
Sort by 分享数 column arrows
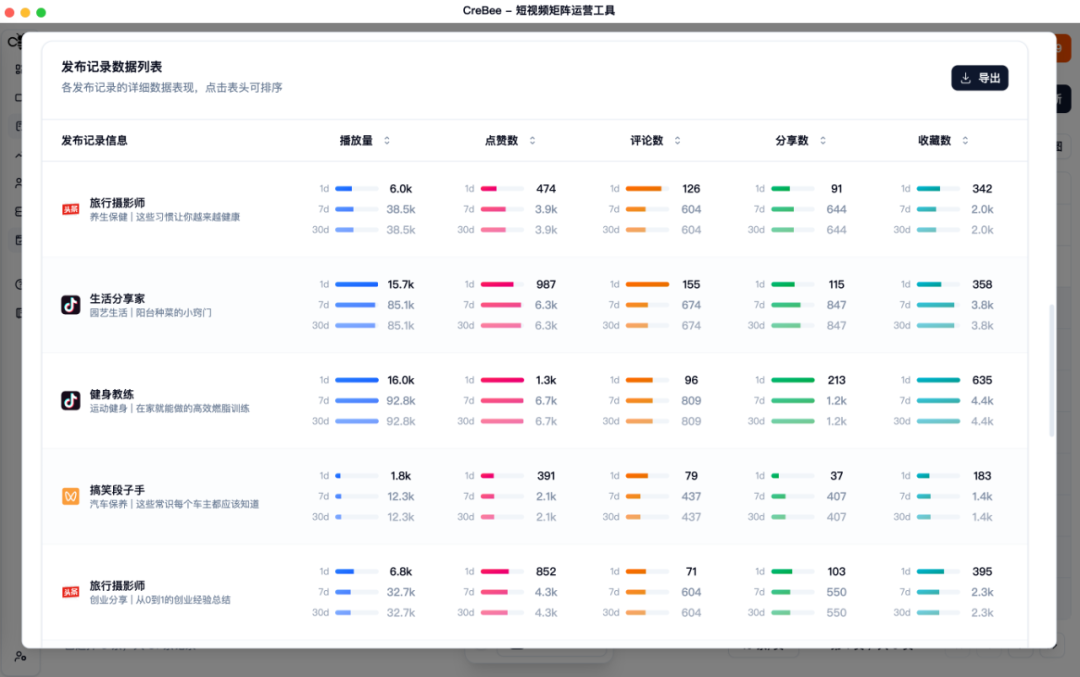point(823,140)
